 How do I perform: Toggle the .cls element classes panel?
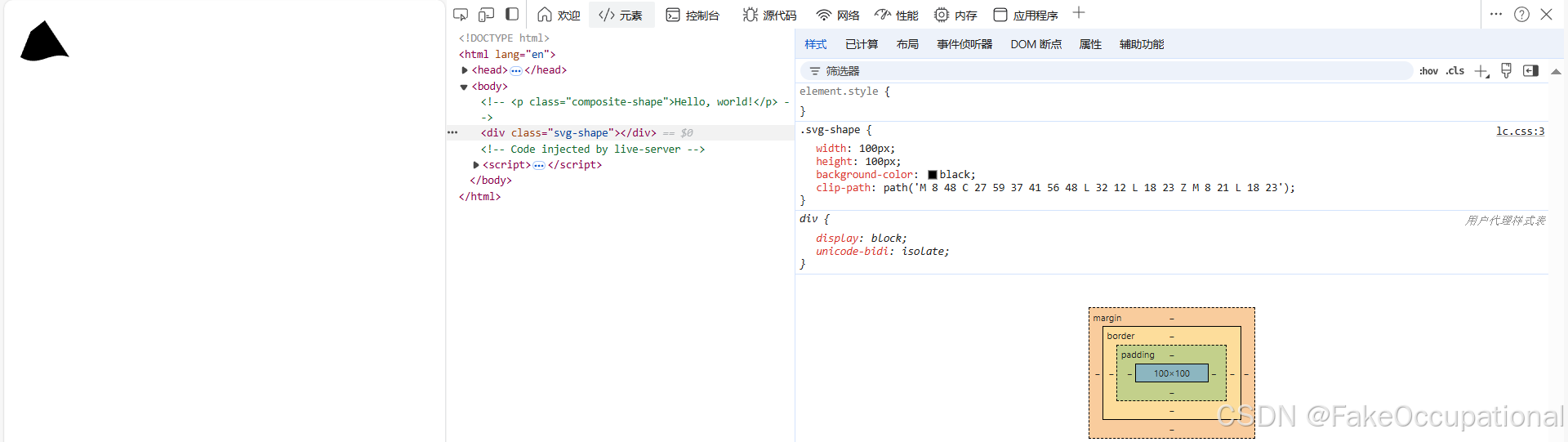coord(1455,71)
